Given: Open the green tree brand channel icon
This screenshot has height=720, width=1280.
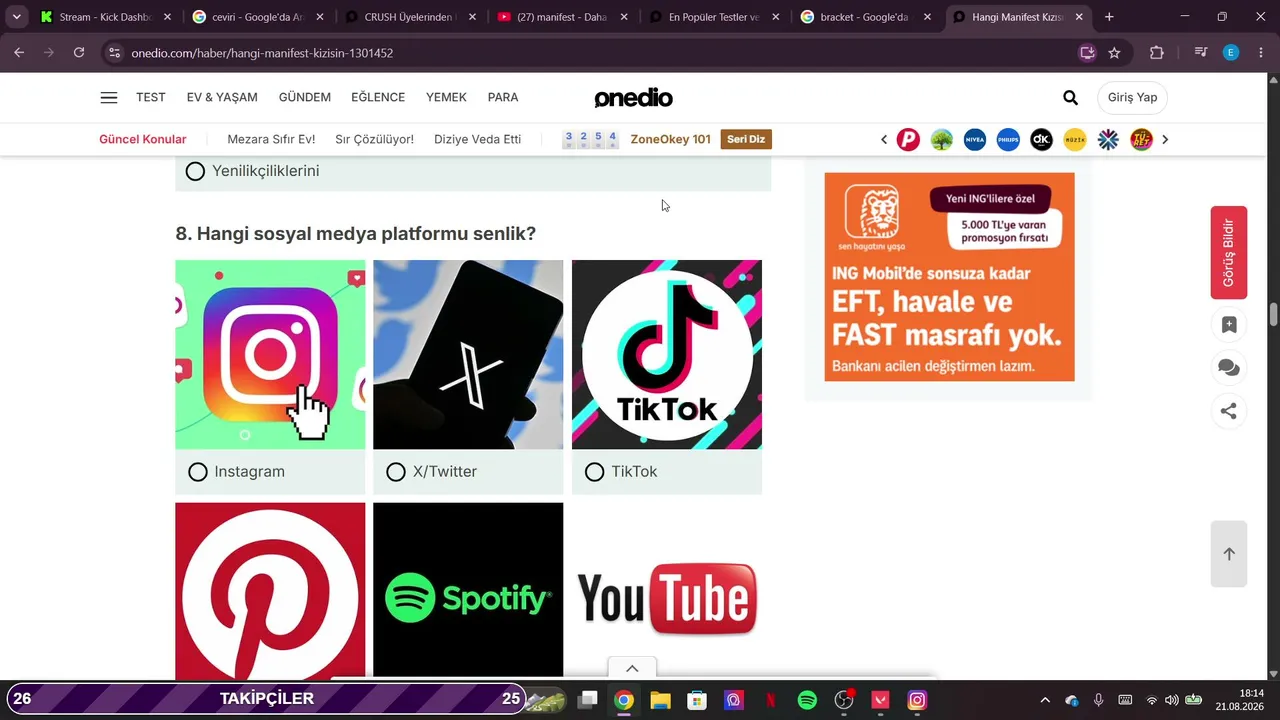Looking at the screenshot, I should 941,140.
